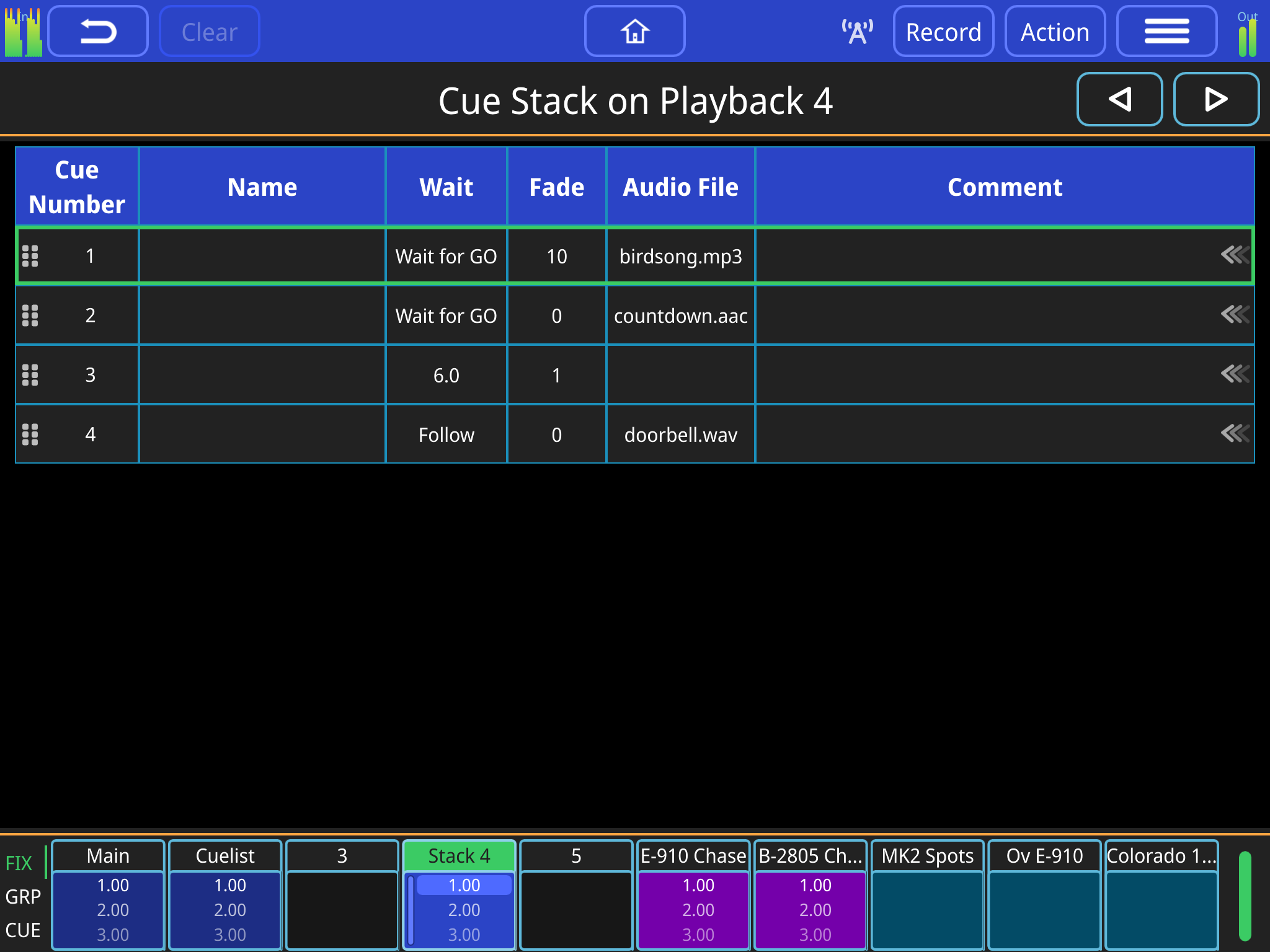1270x952 pixels.
Task: Activate the E-910 Chase playback
Action: point(693,856)
